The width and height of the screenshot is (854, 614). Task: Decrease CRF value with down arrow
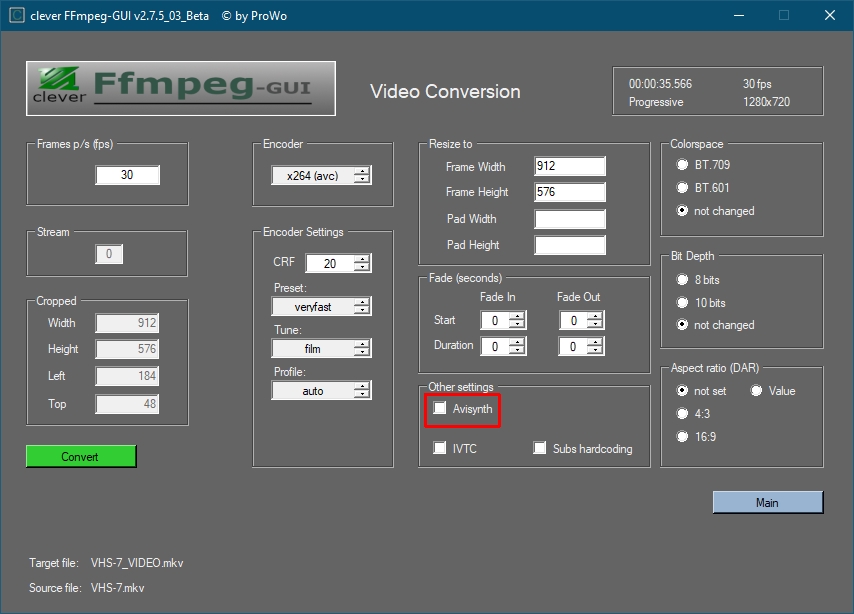(x=362, y=268)
